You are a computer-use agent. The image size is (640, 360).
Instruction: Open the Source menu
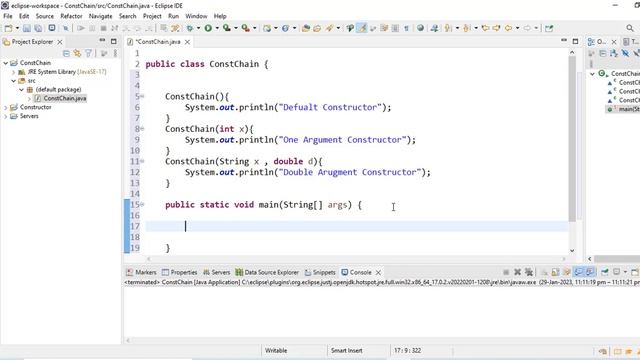(x=45, y=16)
